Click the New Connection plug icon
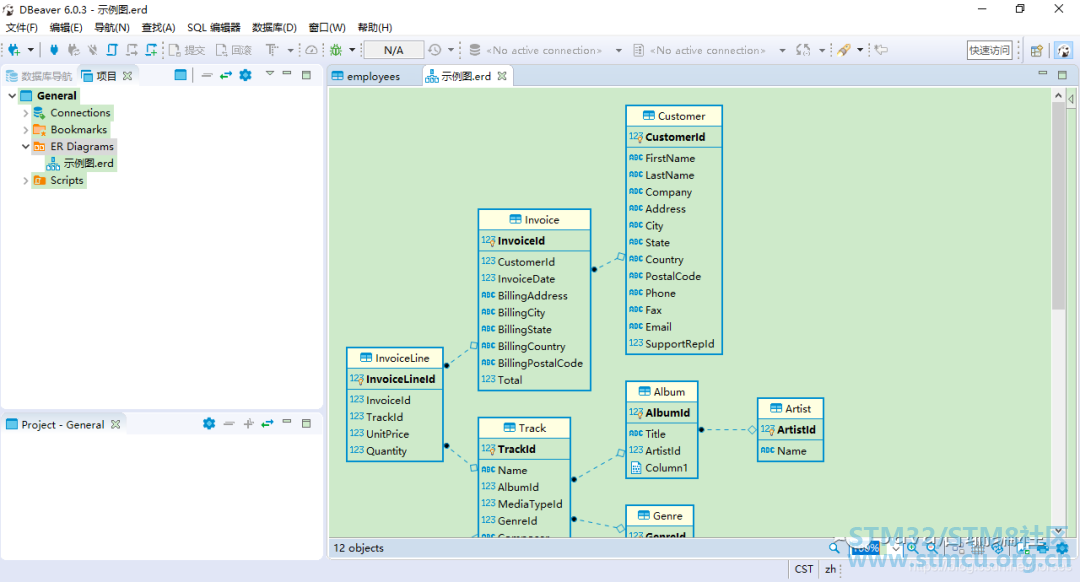Screen dimensions: 1080x582 pos(14,50)
